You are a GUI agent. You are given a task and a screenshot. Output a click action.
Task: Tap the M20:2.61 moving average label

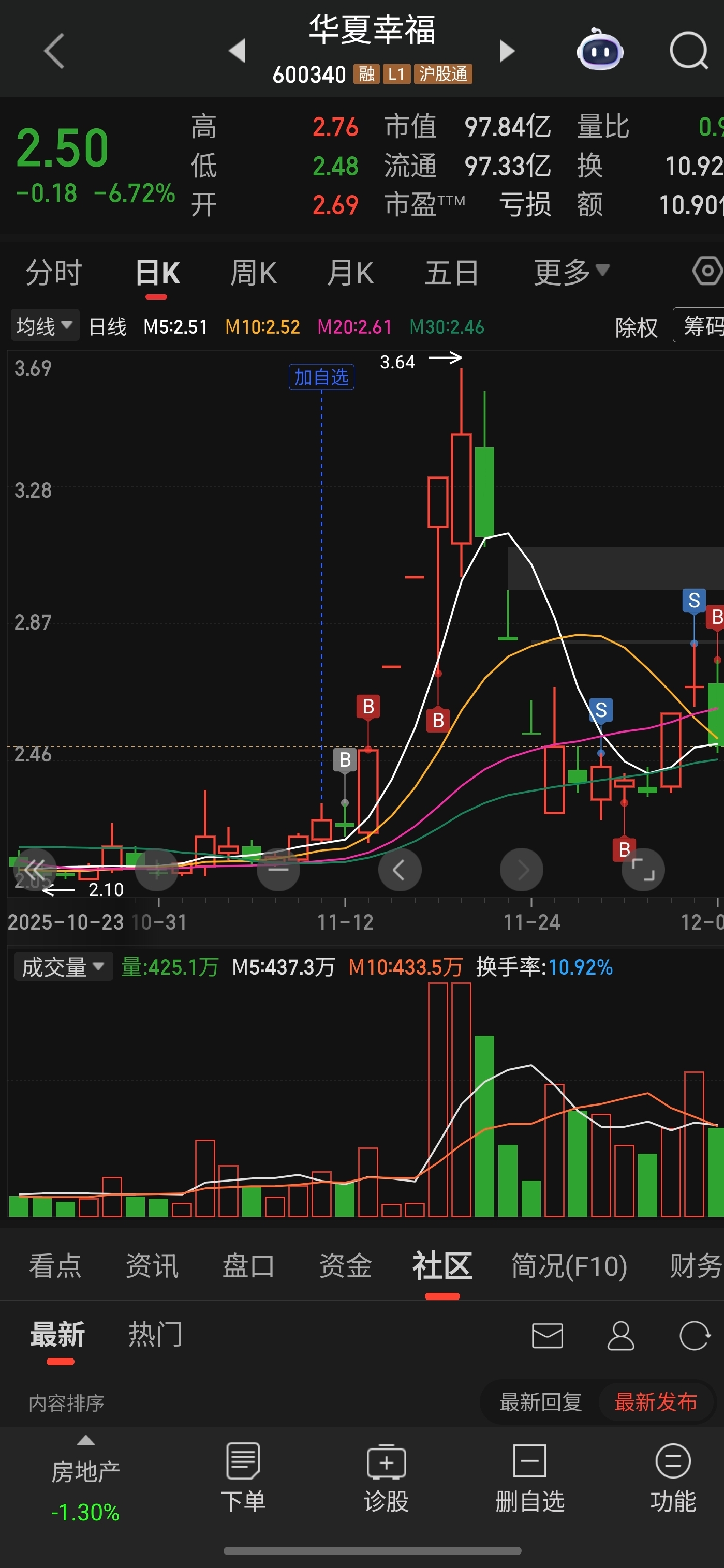(x=354, y=327)
